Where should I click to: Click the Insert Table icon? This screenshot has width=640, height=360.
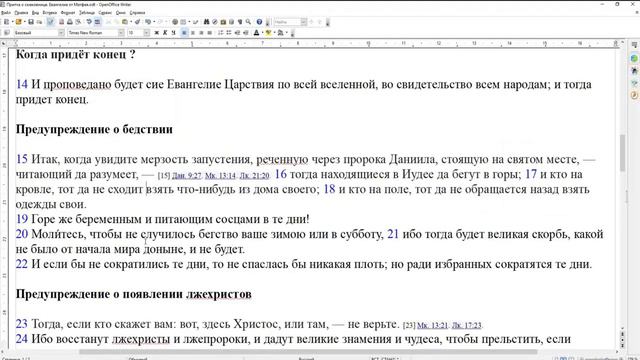[x=183, y=22]
